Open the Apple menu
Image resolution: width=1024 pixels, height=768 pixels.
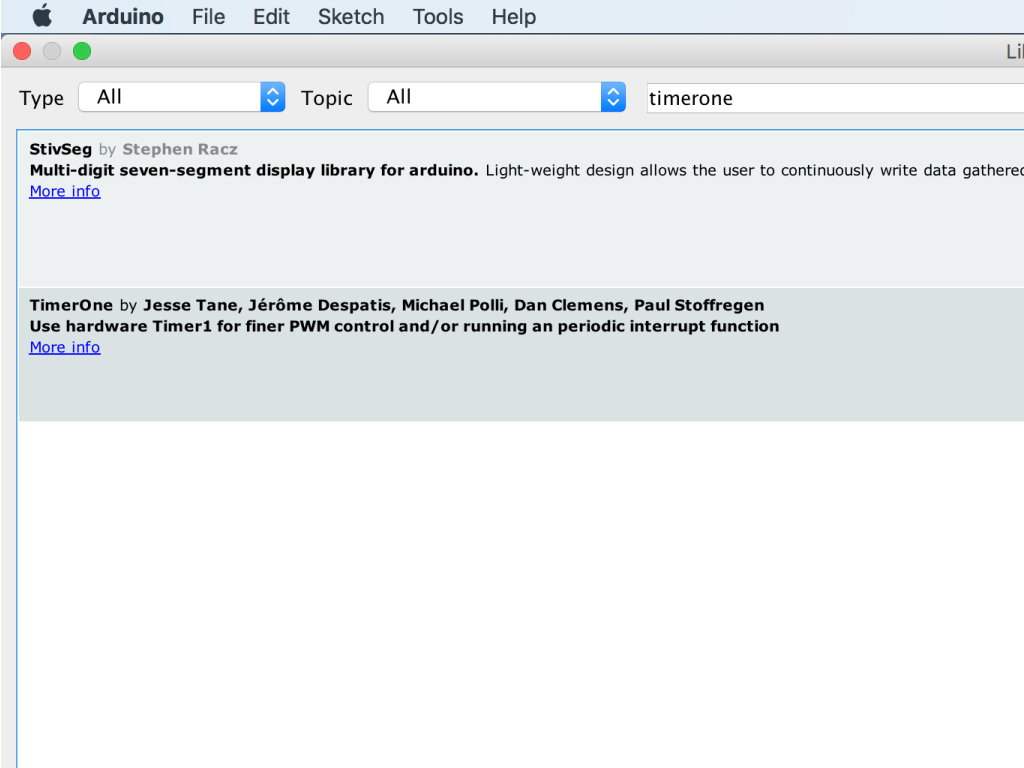pos(42,16)
